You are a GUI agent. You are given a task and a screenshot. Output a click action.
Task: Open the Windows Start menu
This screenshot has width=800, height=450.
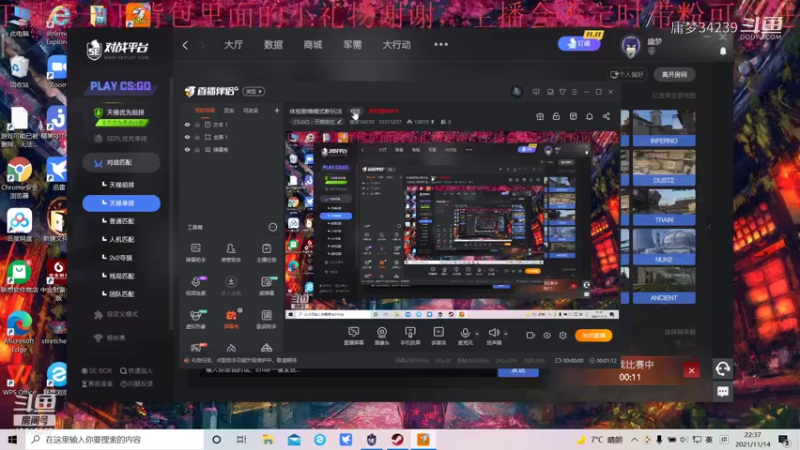tap(12, 439)
